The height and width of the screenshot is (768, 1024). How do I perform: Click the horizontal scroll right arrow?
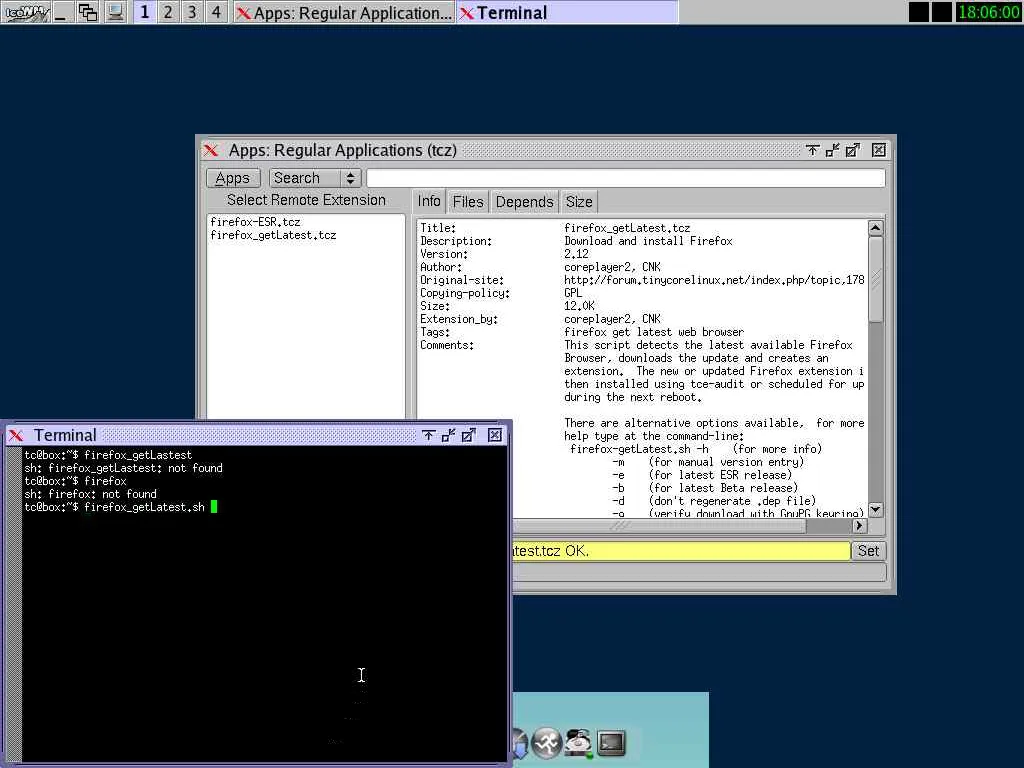click(x=859, y=526)
